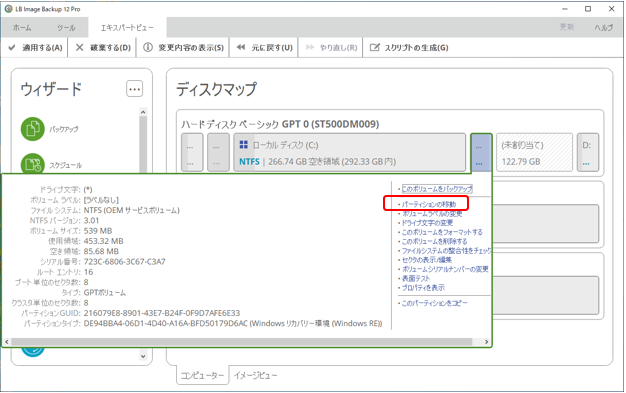Click the popup horizontal scrollbar thumb

click(242, 342)
